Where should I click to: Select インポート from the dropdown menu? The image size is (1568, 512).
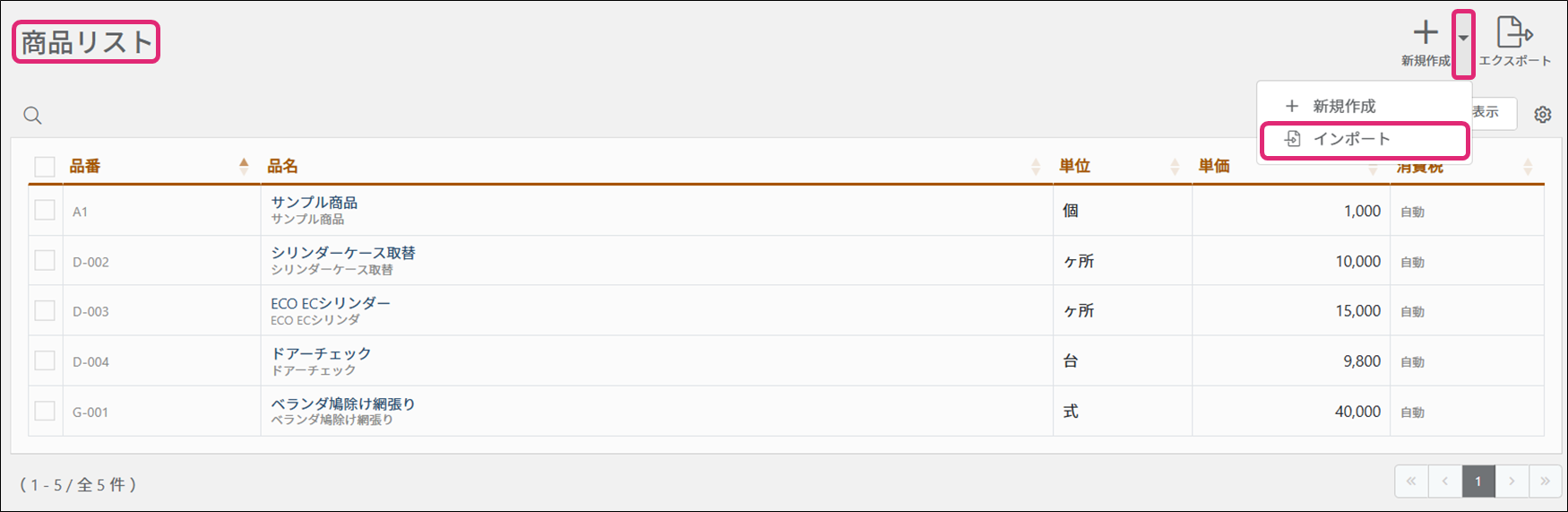(1351, 139)
